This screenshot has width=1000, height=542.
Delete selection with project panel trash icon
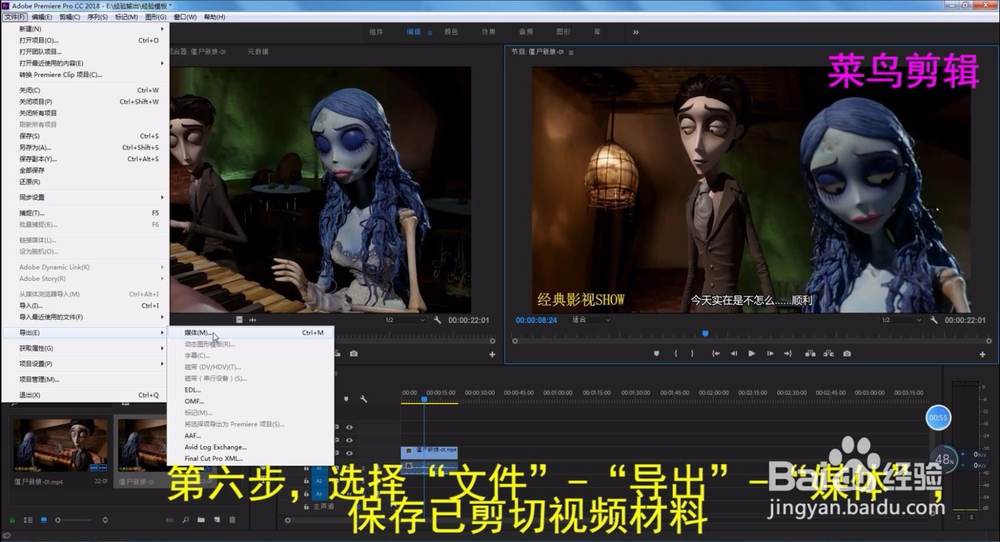[x=232, y=520]
